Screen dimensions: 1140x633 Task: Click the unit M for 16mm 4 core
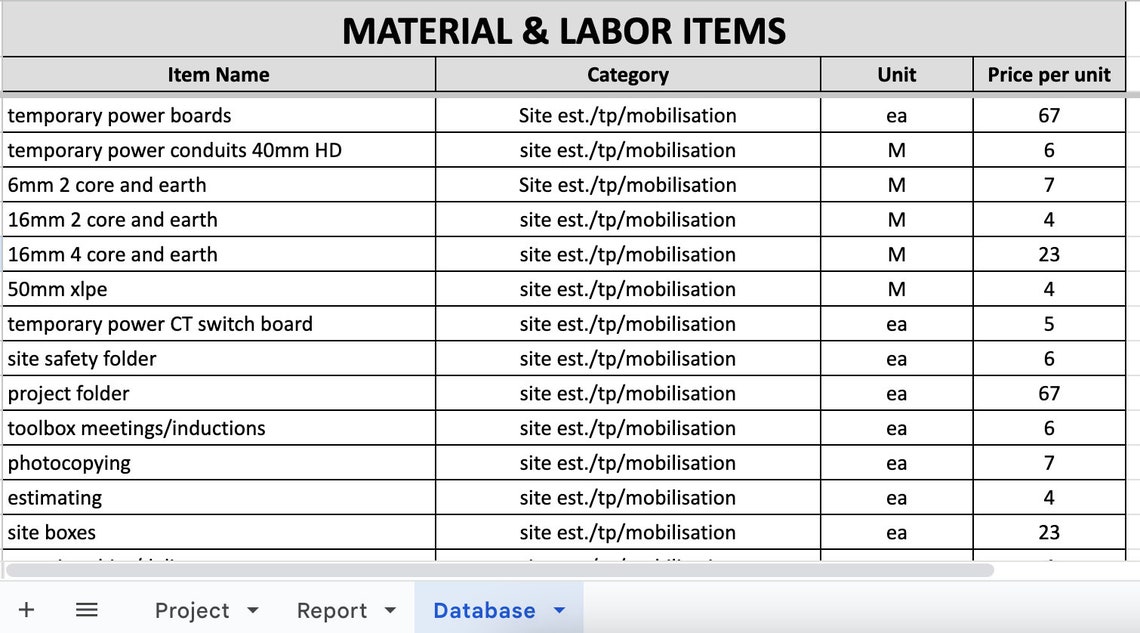click(896, 254)
